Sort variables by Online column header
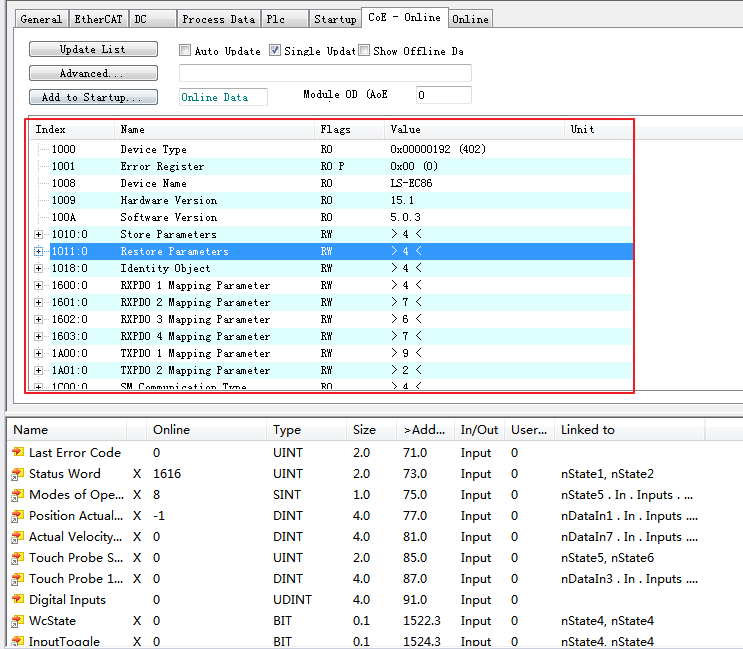 207,430
